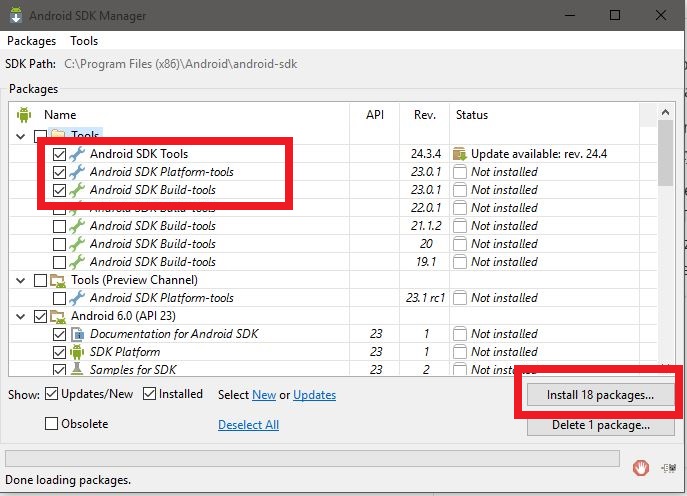Click wrench icon of Platform-tools 23.1 rc1
The image size is (687, 496).
pos(77,298)
